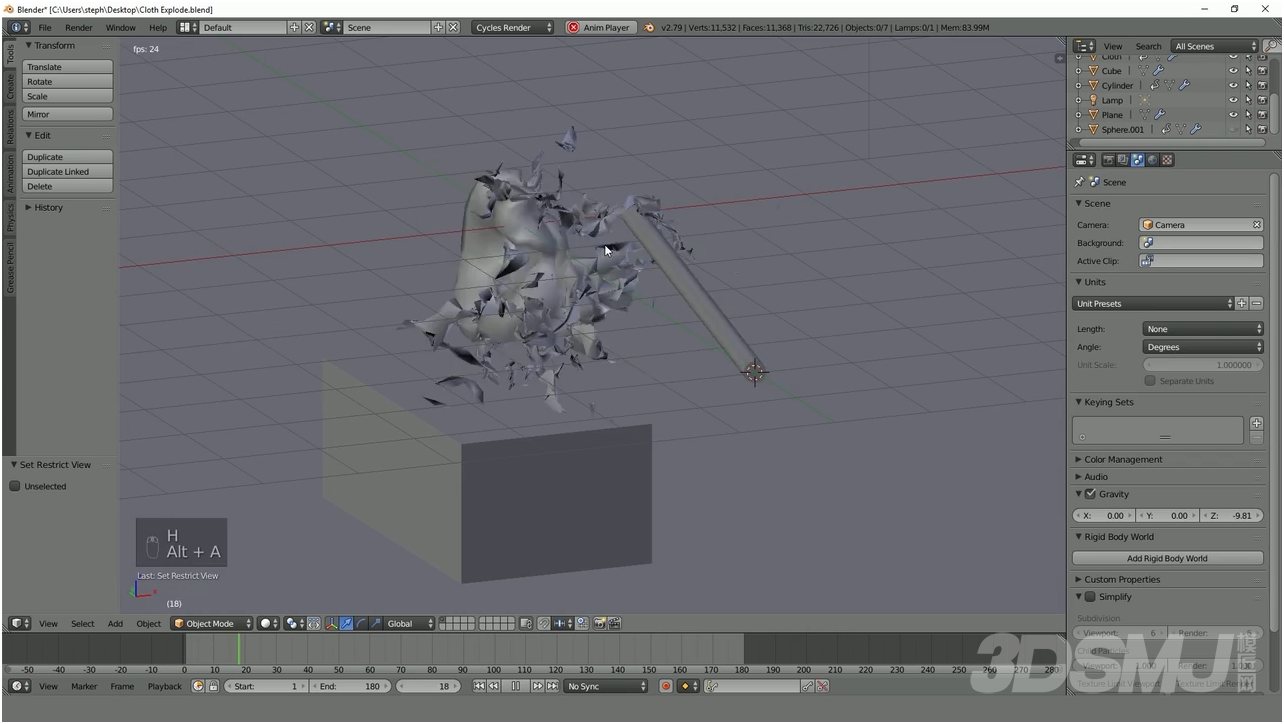This screenshot has width=1284, height=724.
Task: Expand the Audio panel
Action: (x=1096, y=477)
